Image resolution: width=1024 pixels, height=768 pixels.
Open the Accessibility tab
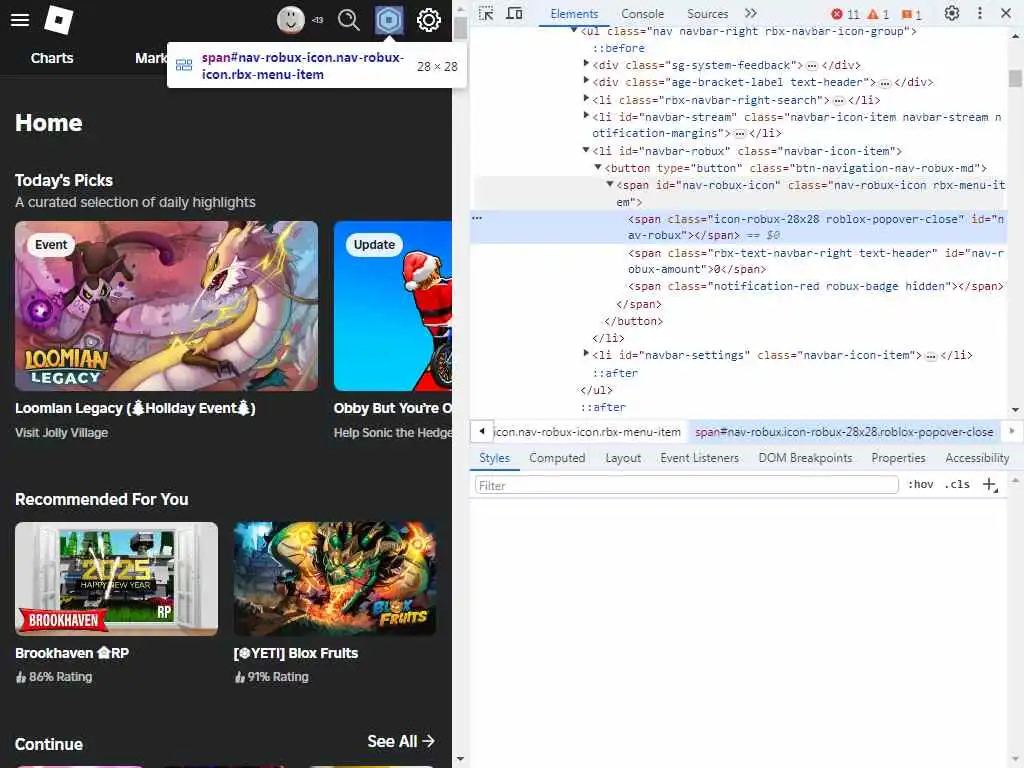[977, 458]
